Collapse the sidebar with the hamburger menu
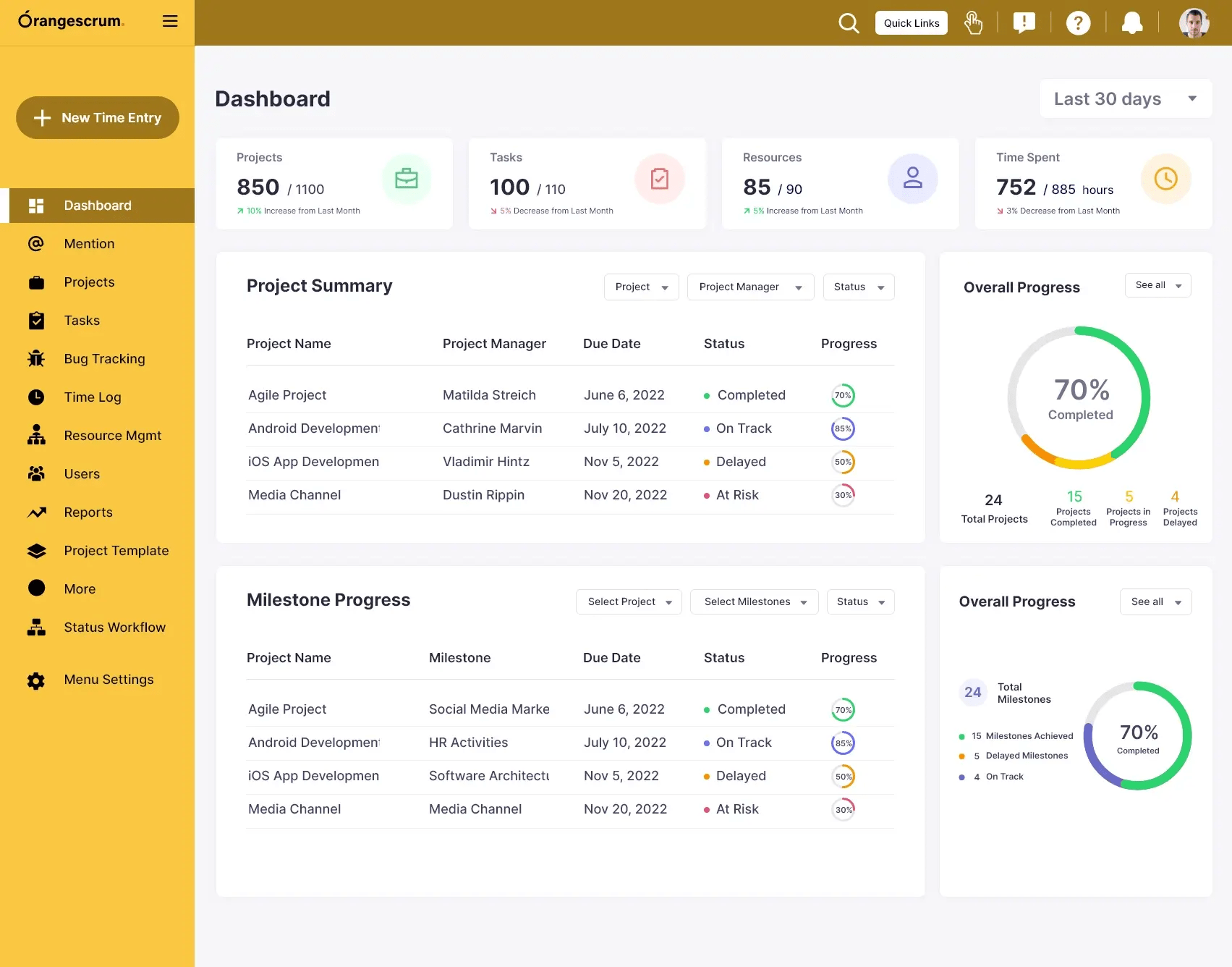This screenshot has height=967, width=1232. click(170, 21)
